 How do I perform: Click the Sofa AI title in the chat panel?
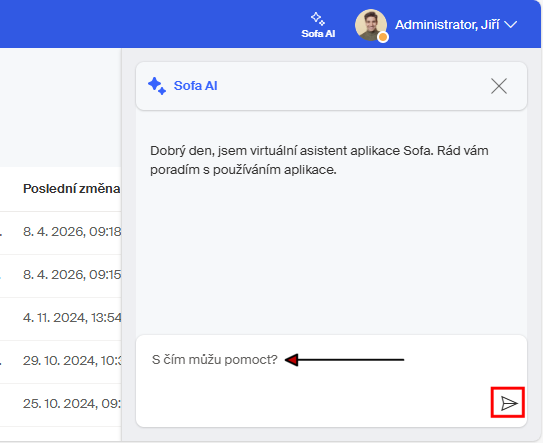coord(195,86)
